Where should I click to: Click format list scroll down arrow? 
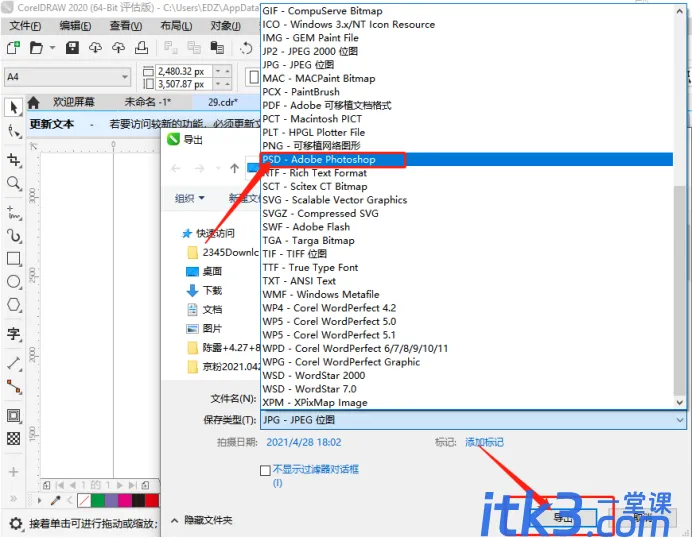[x=680, y=403]
